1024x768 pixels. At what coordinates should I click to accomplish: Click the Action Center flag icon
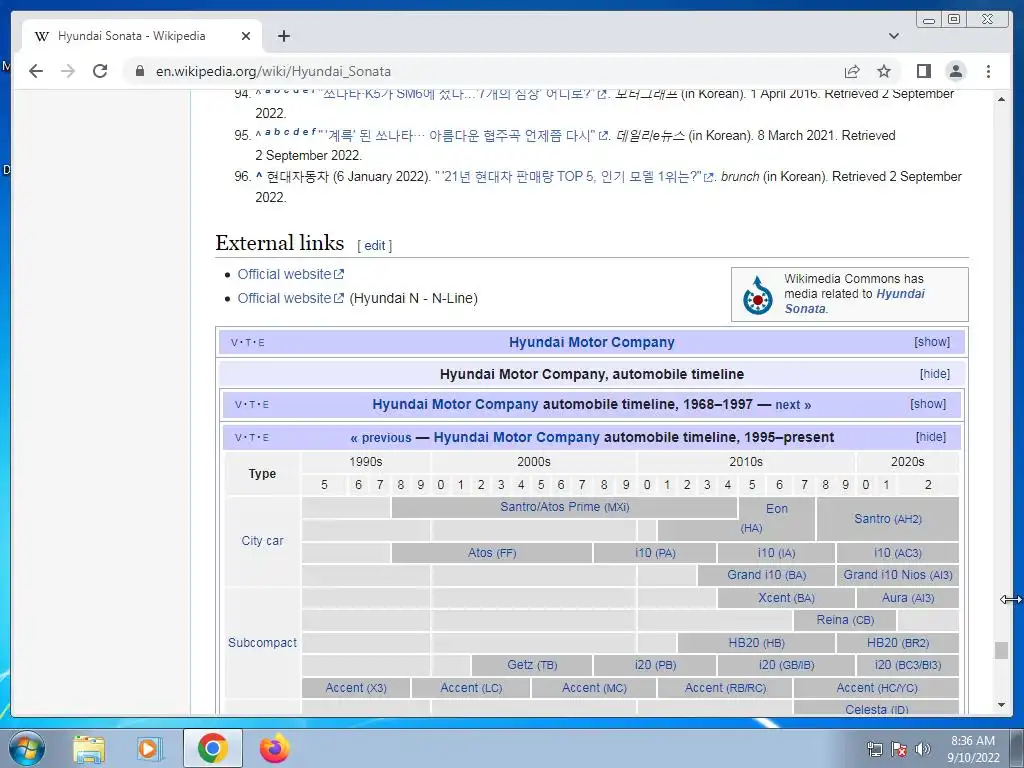(899, 749)
